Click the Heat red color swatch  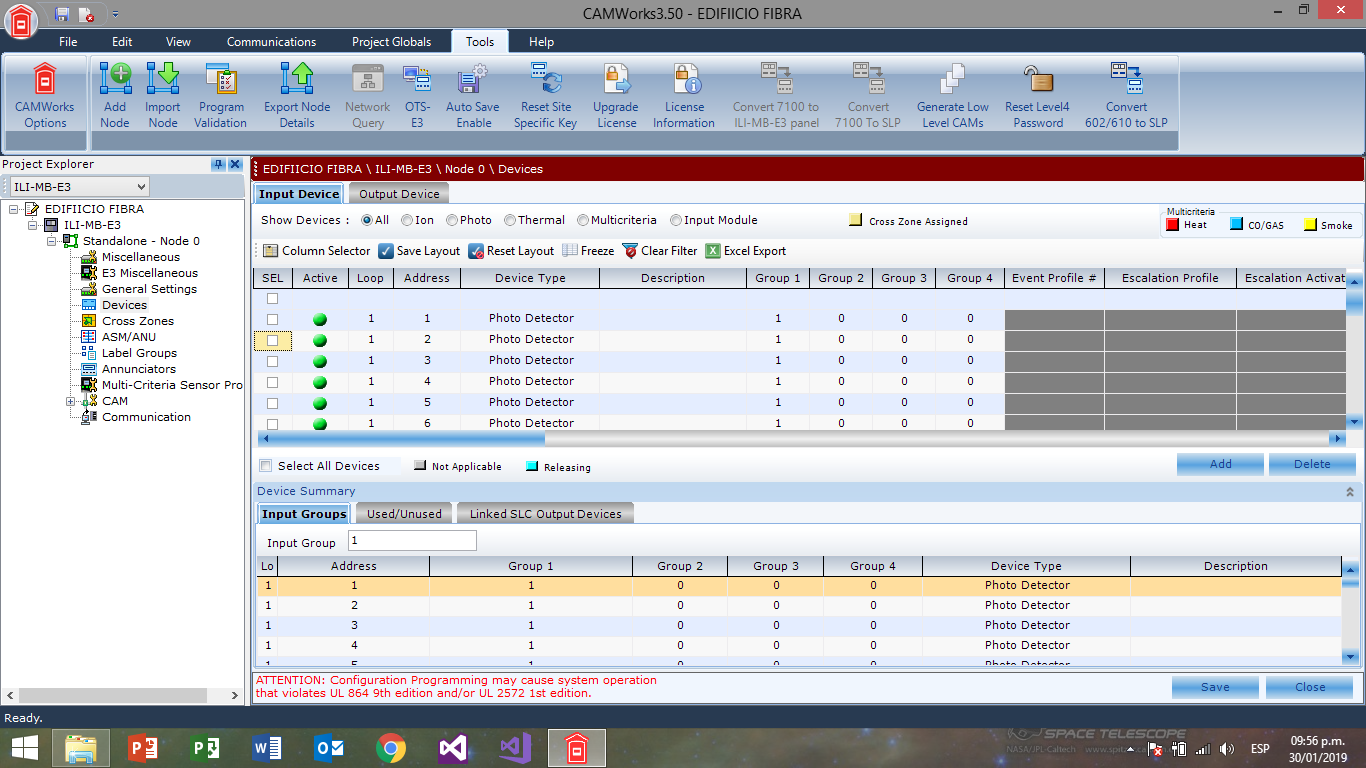[1172, 225]
